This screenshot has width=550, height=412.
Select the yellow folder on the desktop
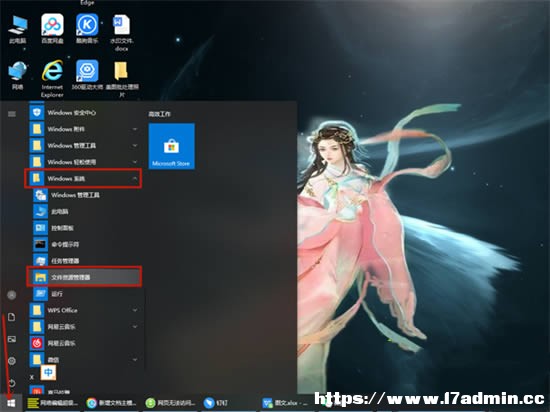coord(122,79)
